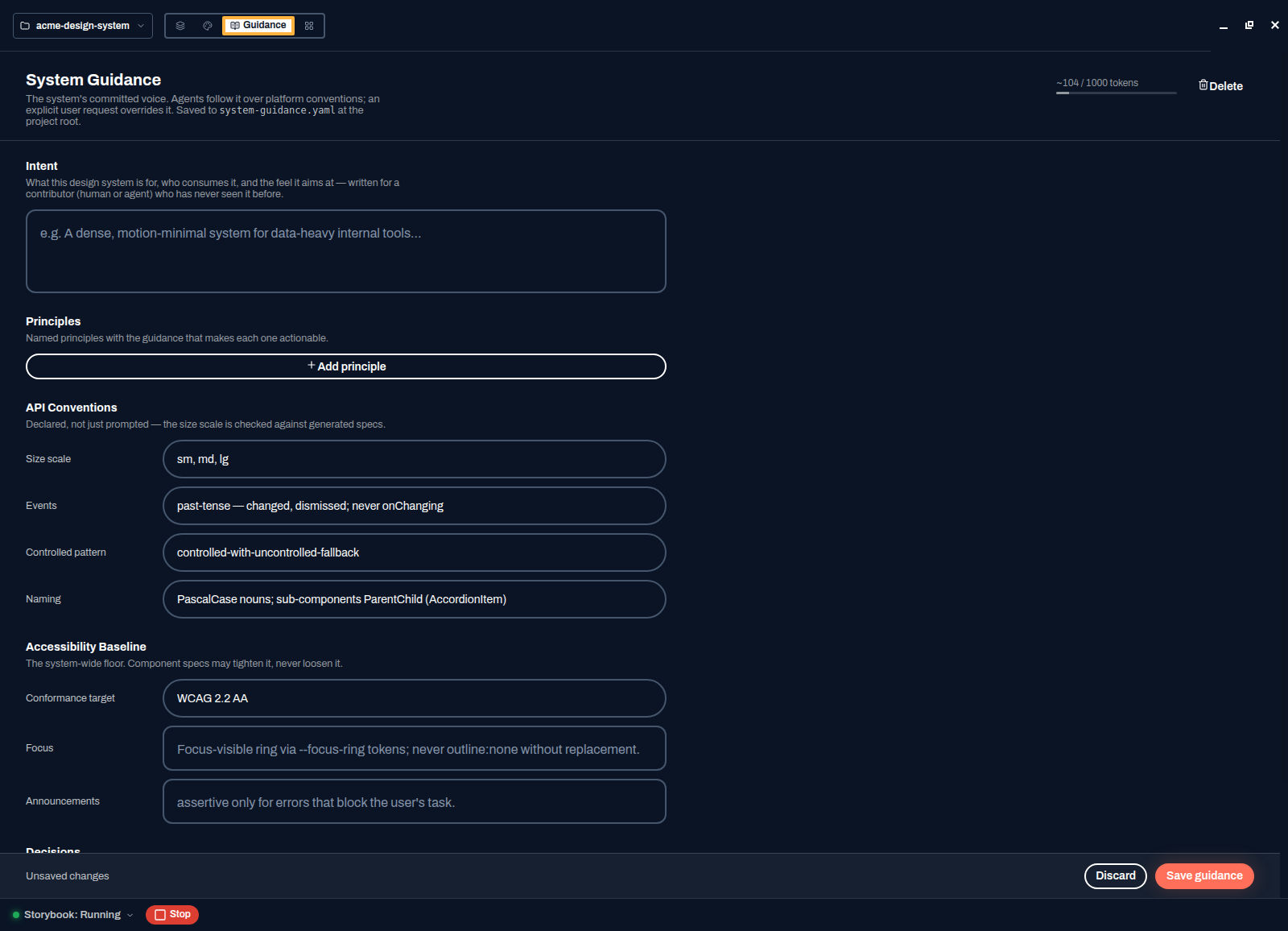Click the 'System Guidance' heading

tap(93, 80)
